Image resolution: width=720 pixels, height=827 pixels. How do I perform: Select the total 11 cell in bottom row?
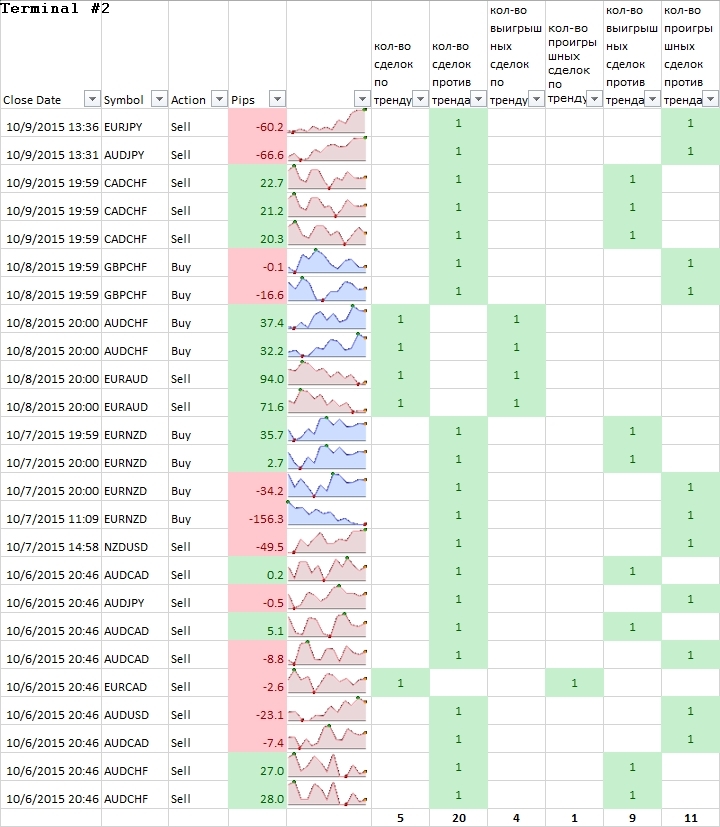click(690, 818)
